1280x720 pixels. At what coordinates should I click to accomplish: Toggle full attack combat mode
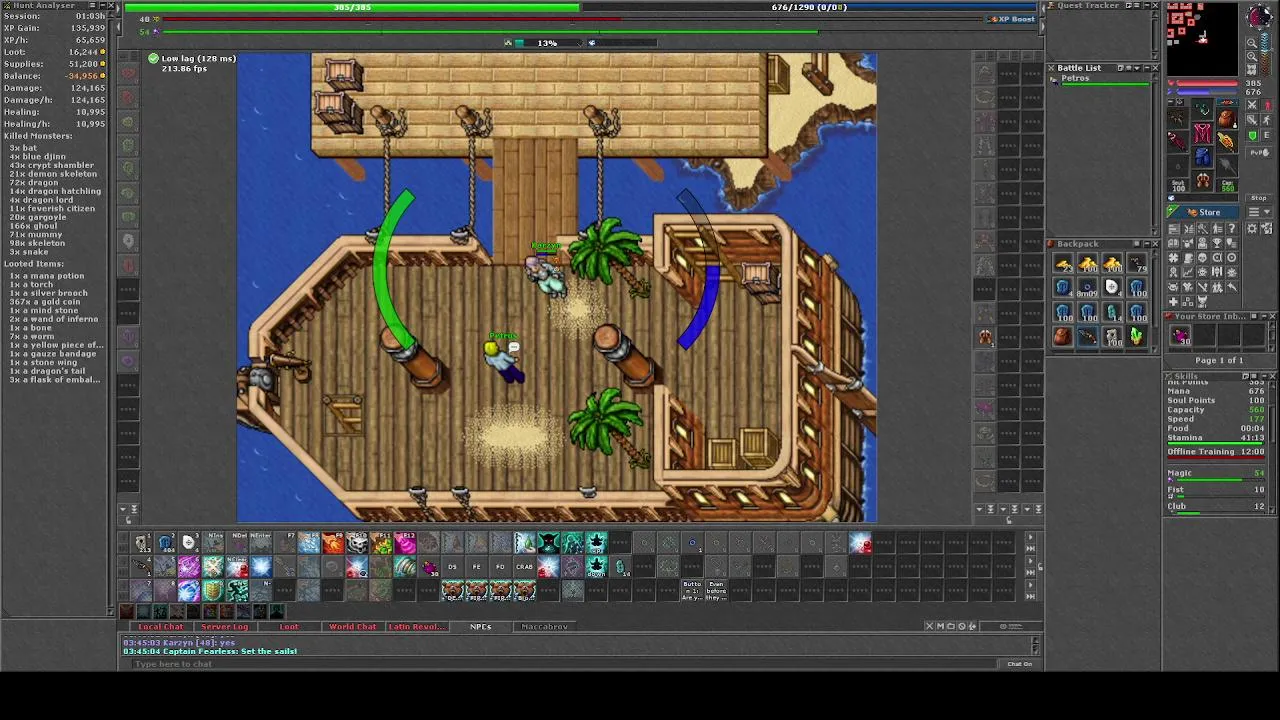click(x=1252, y=105)
